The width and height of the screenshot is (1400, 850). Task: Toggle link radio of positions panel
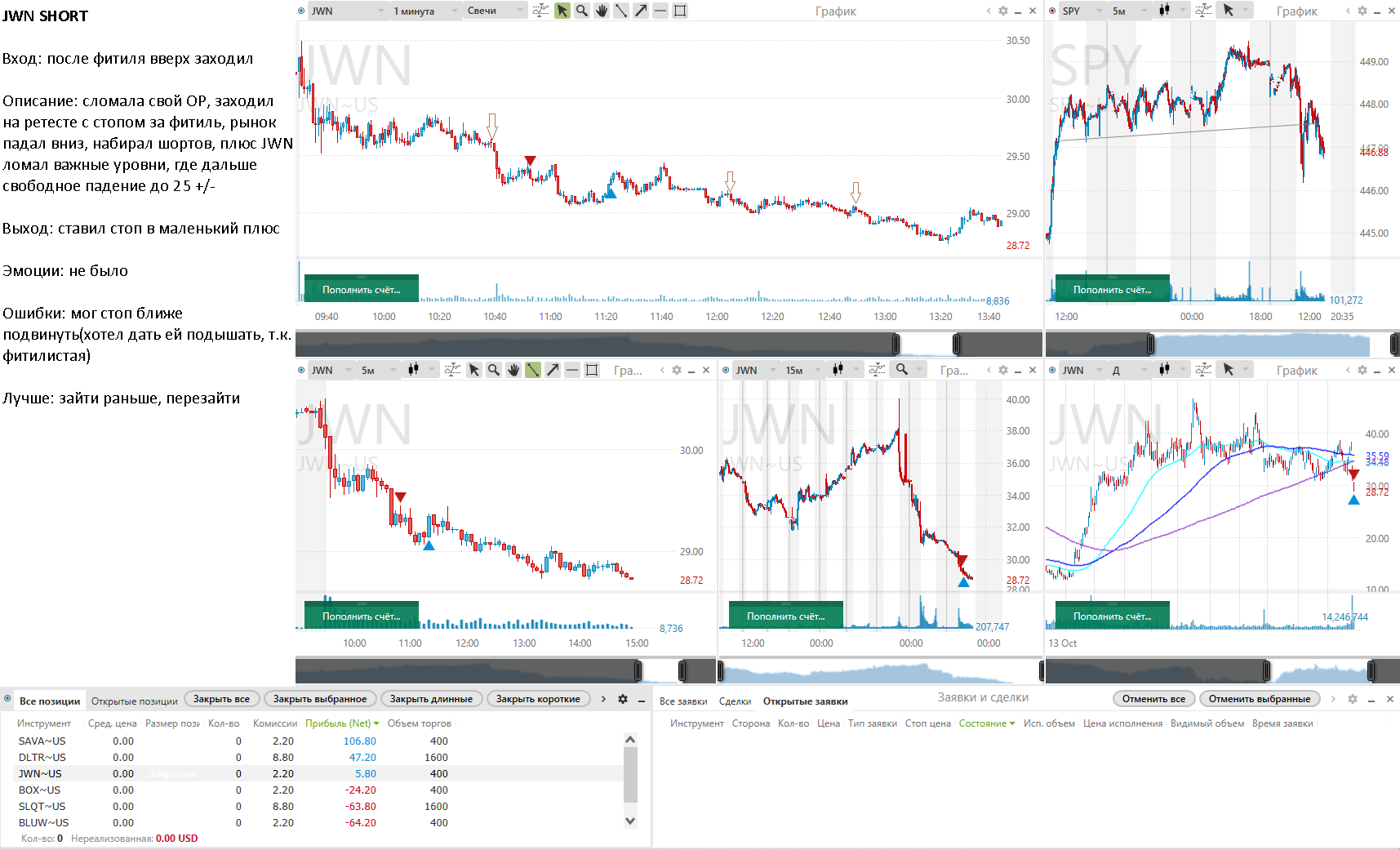coord(7,699)
